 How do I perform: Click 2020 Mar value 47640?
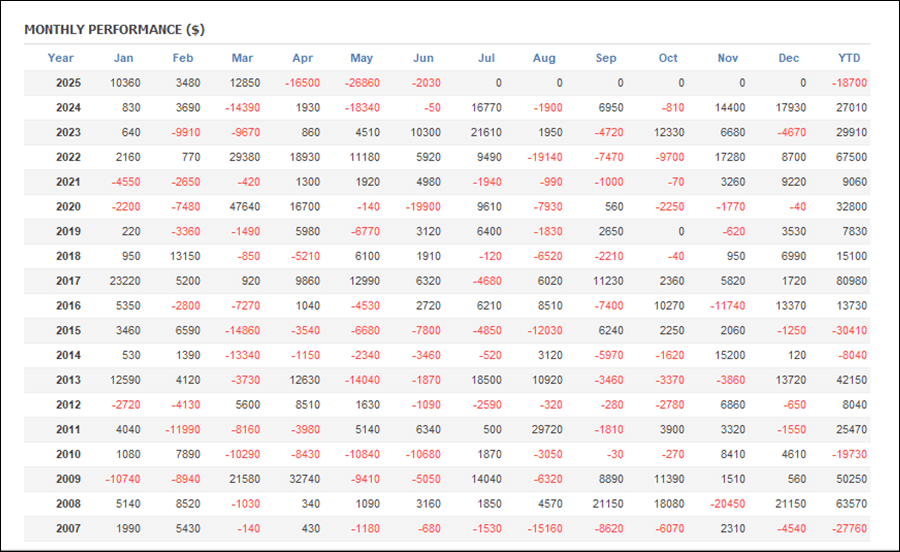pyautogui.click(x=245, y=207)
